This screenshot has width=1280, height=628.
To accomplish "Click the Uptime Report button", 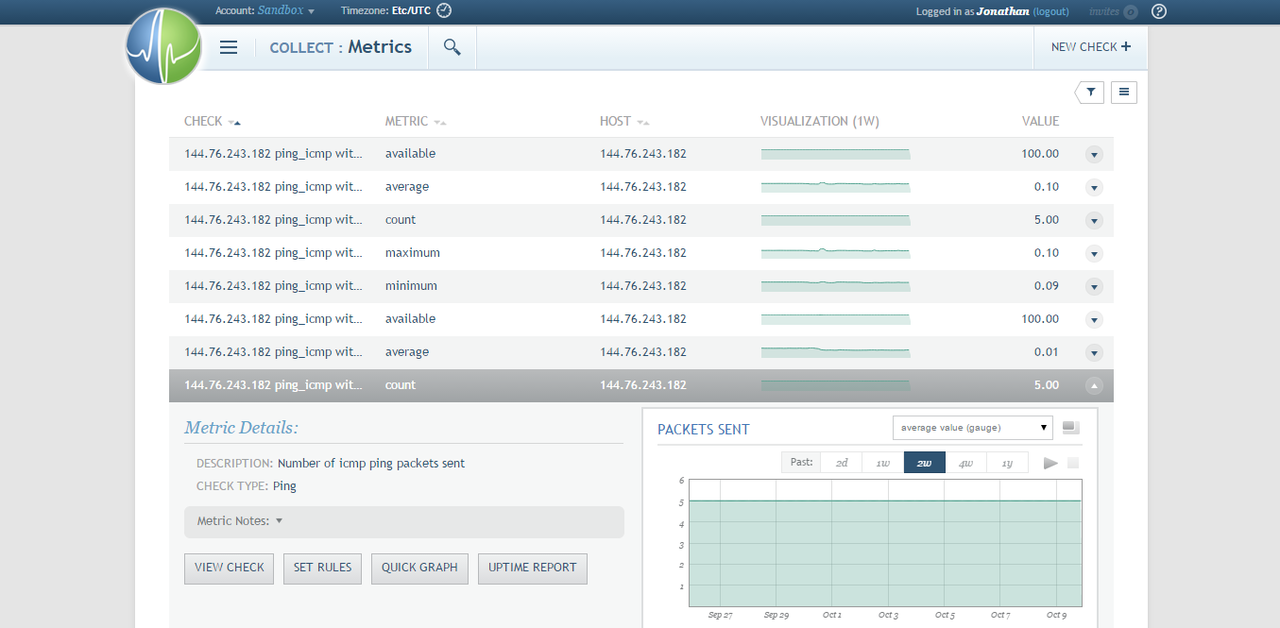I will click(x=532, y=568).
